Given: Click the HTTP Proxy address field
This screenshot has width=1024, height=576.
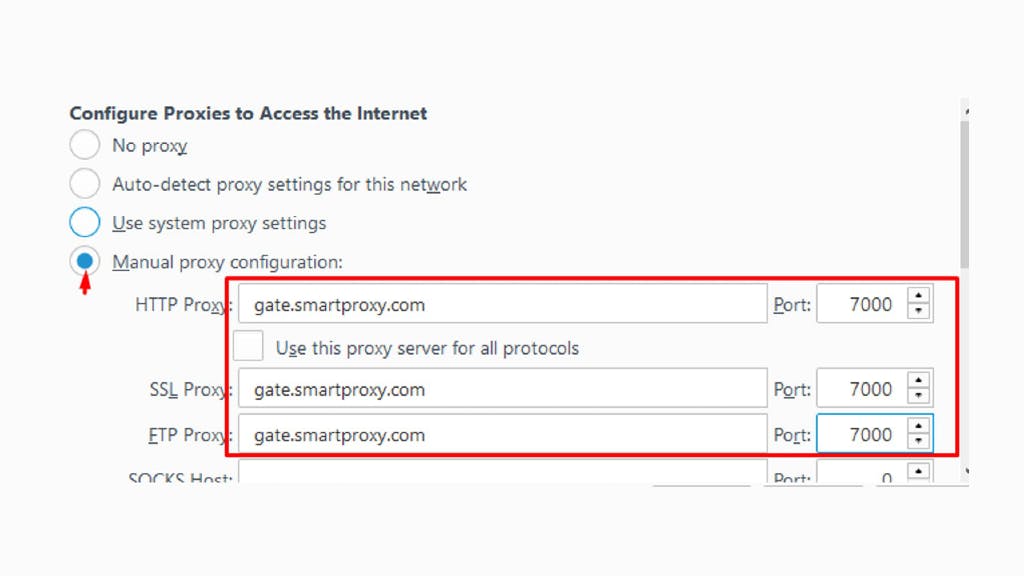Looking at the screenshot, I should click(x=502, y=304).
